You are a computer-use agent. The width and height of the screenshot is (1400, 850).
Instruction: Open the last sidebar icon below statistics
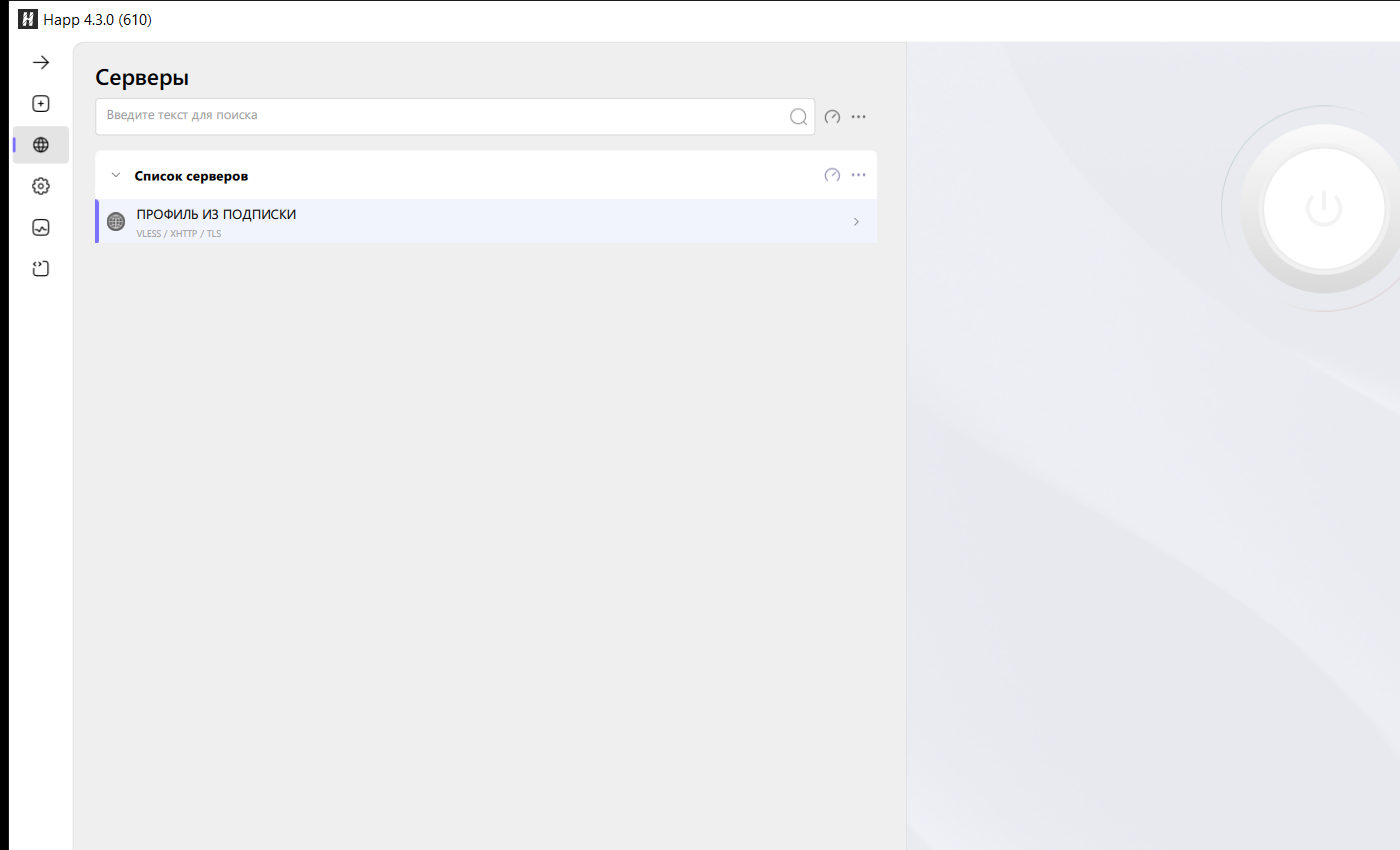pos(41,268)
